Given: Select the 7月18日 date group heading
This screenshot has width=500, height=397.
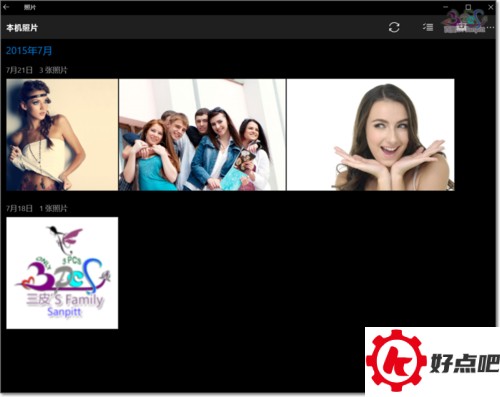Looking at the screenshot, I should tap(19, 208).
